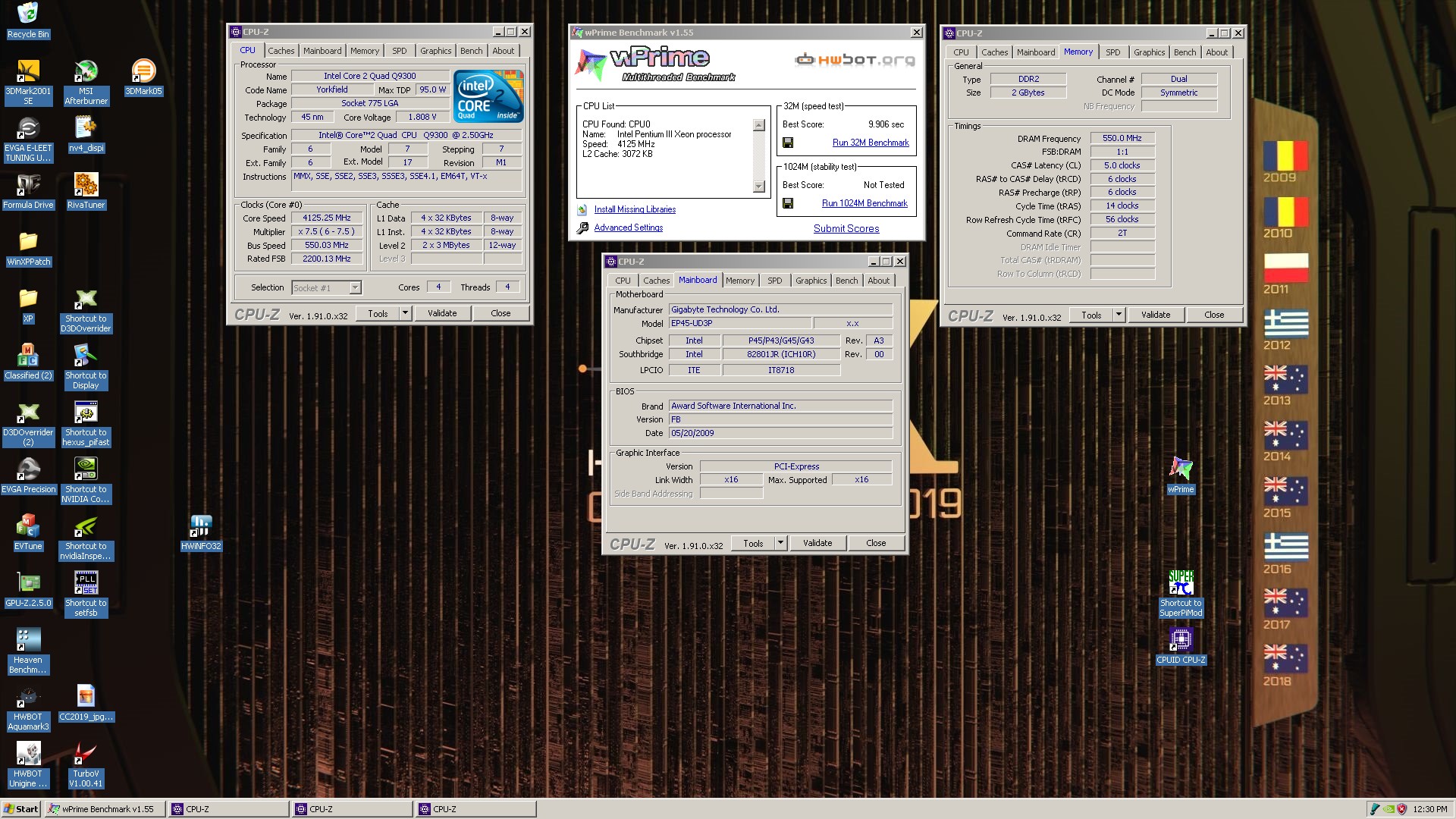Click save icon beside 32M best score

[x=788, y=143]
